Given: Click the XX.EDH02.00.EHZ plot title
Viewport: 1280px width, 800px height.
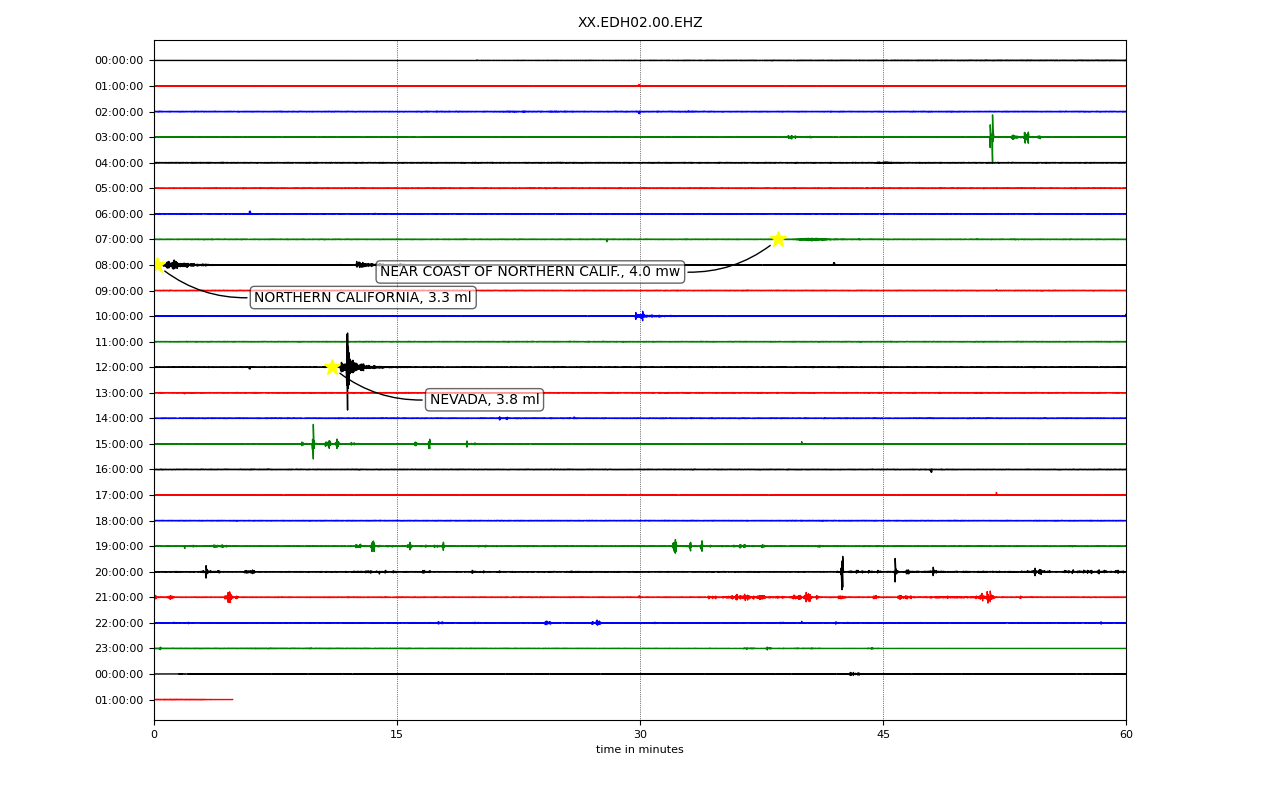Looking at the screenshot, I should click(x=640, y=22).
